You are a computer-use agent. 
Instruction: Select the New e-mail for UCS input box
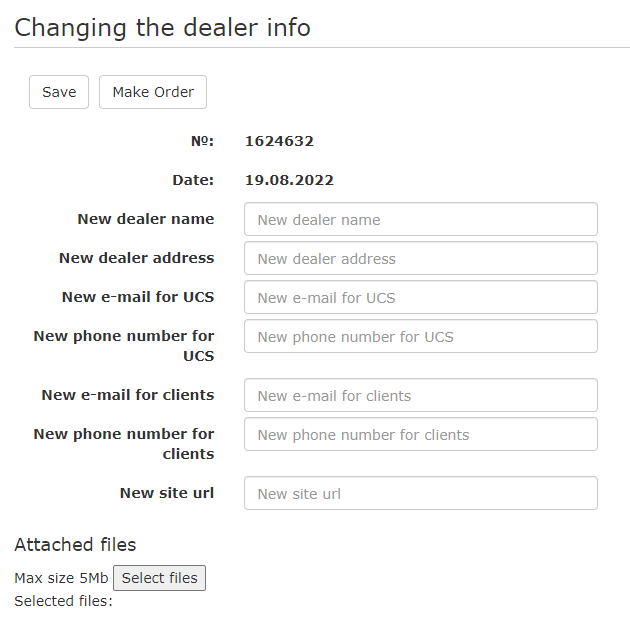pos(420,298)
